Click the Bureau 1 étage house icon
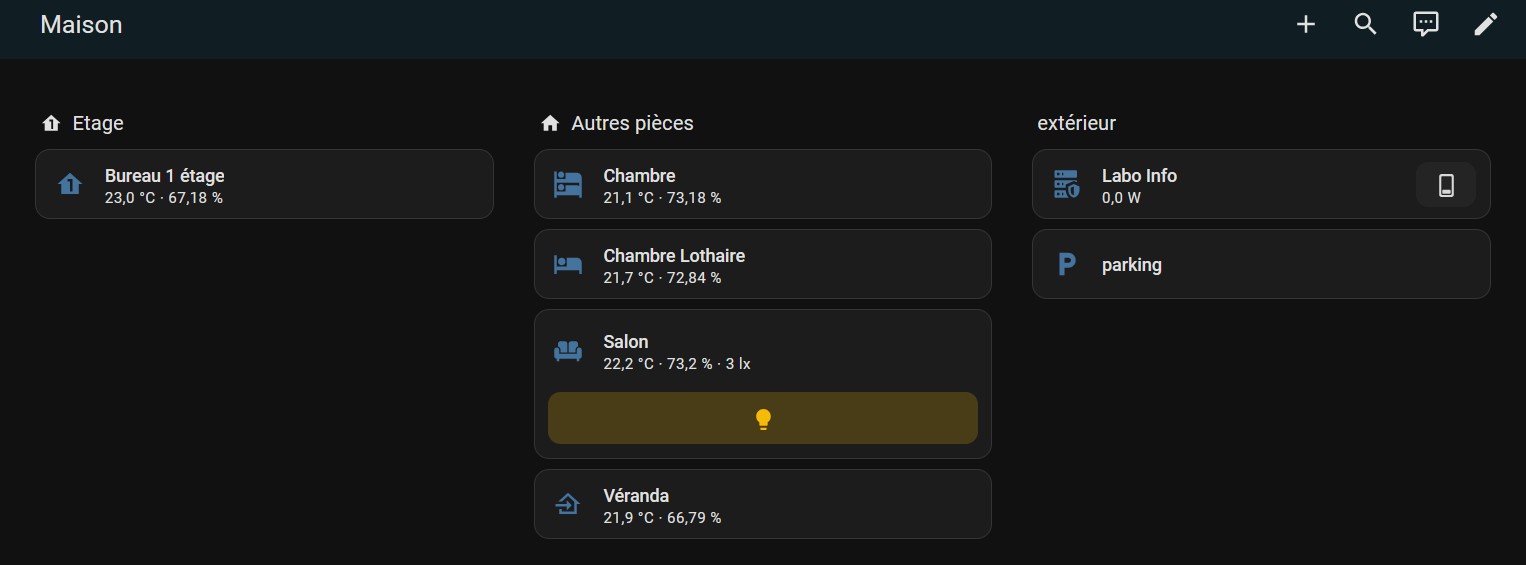The image size is (1526, 565). (69, 184)
